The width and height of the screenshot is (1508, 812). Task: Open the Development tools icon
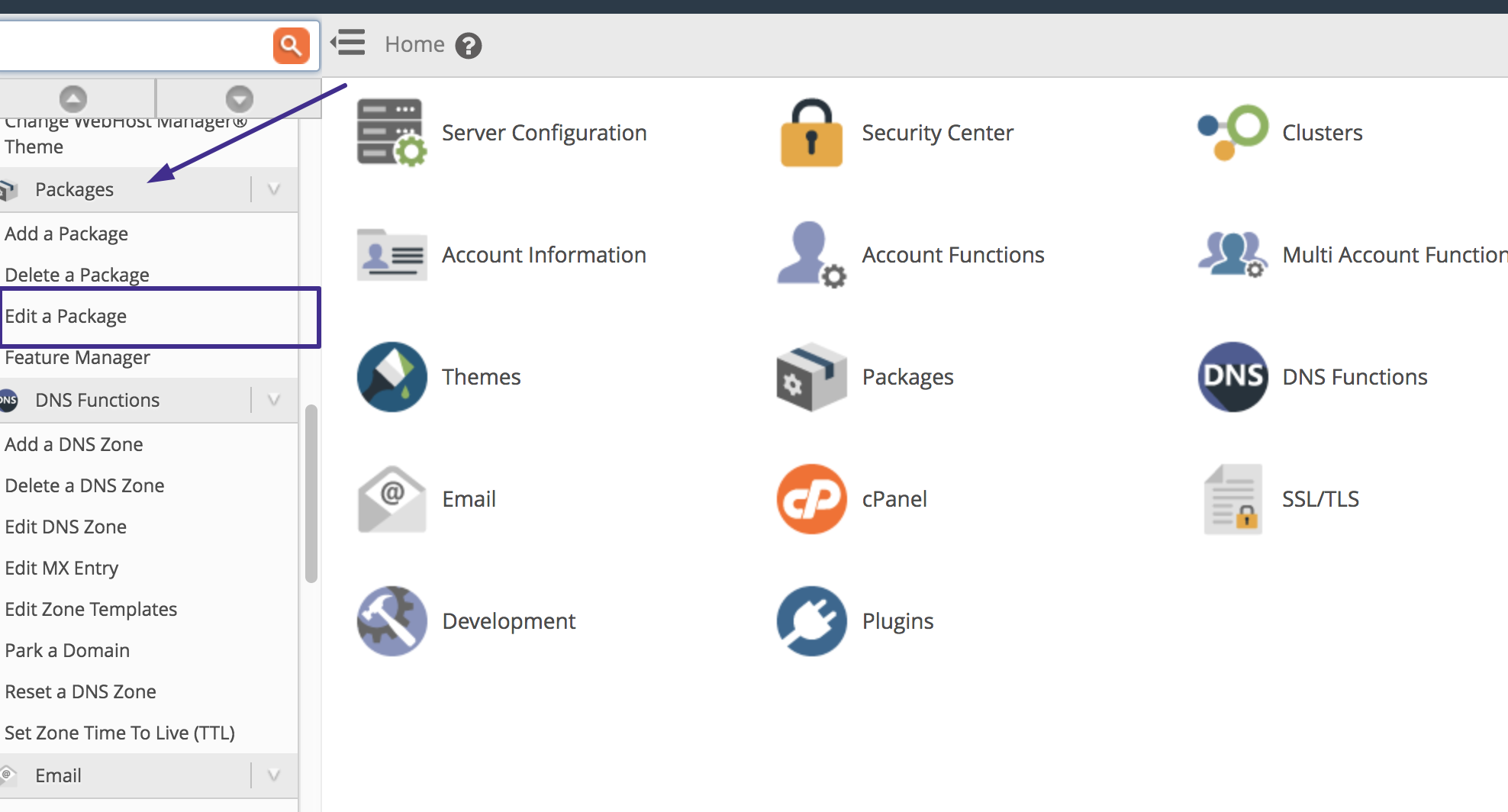[391, 620]
